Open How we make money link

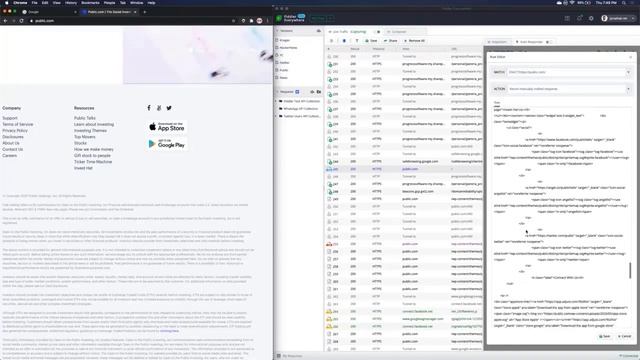point(94,149)
